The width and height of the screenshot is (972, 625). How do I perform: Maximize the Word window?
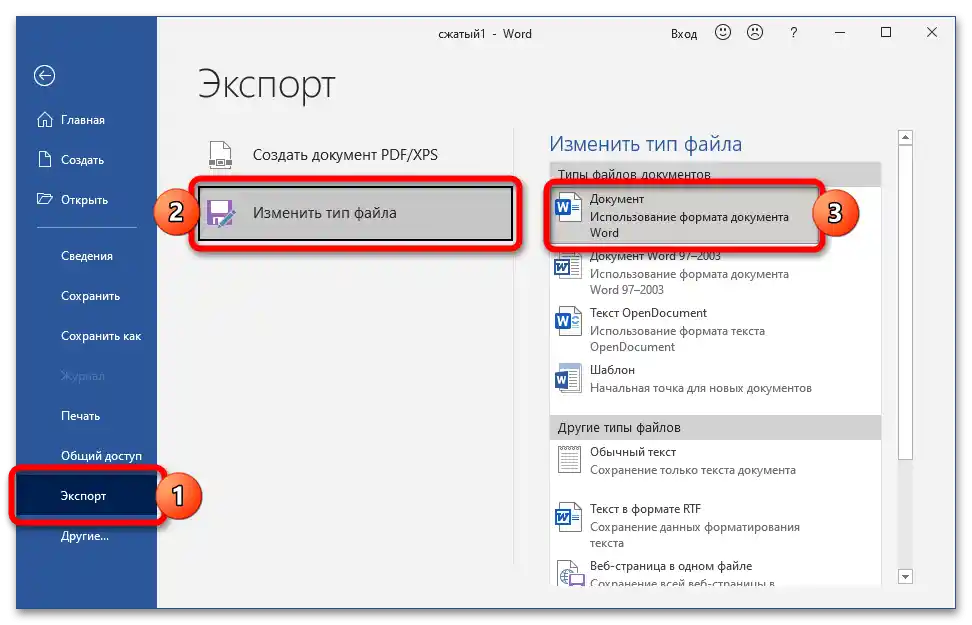[x=886, y=32]
